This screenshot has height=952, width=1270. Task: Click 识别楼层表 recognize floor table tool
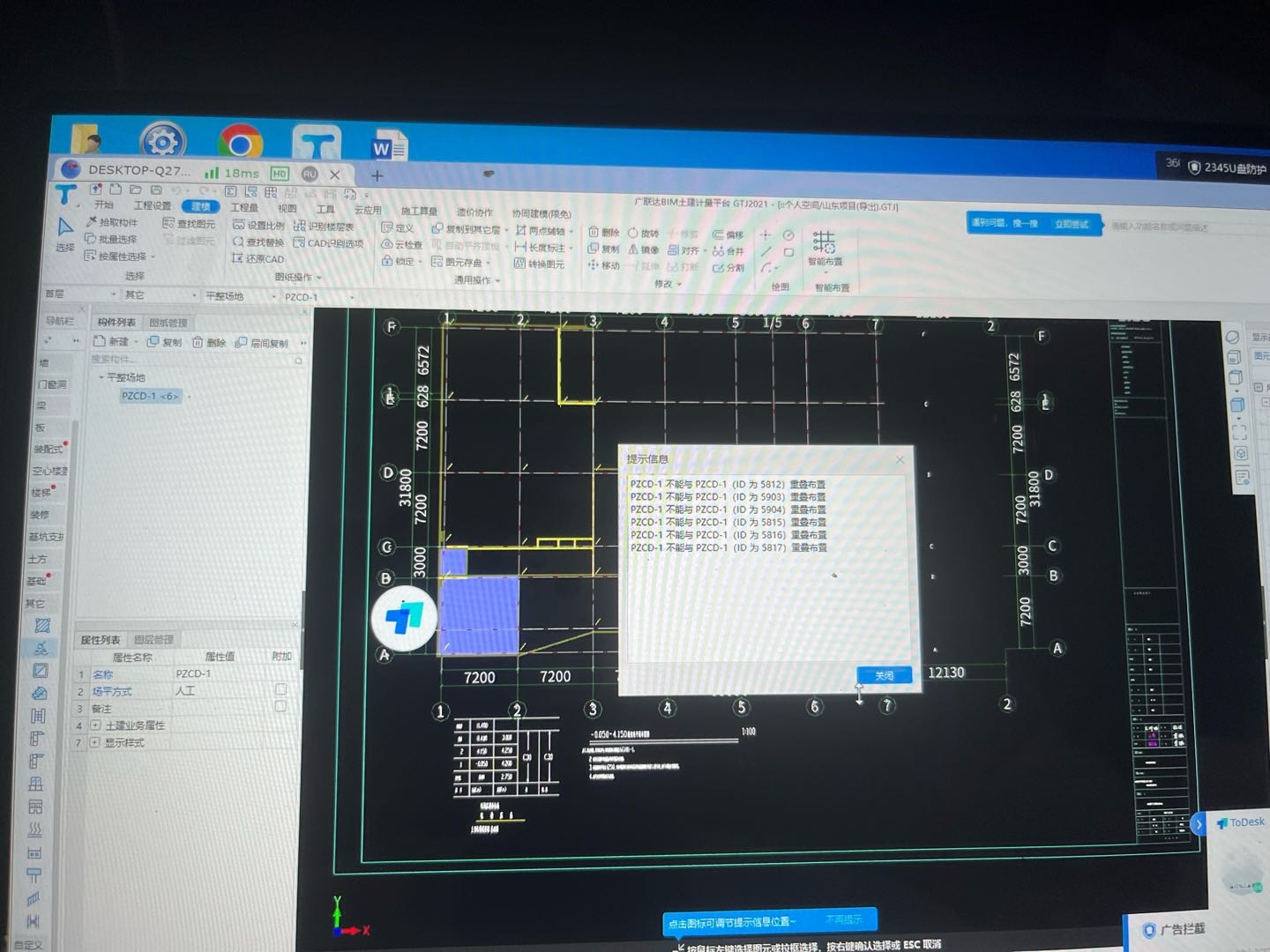324,227
